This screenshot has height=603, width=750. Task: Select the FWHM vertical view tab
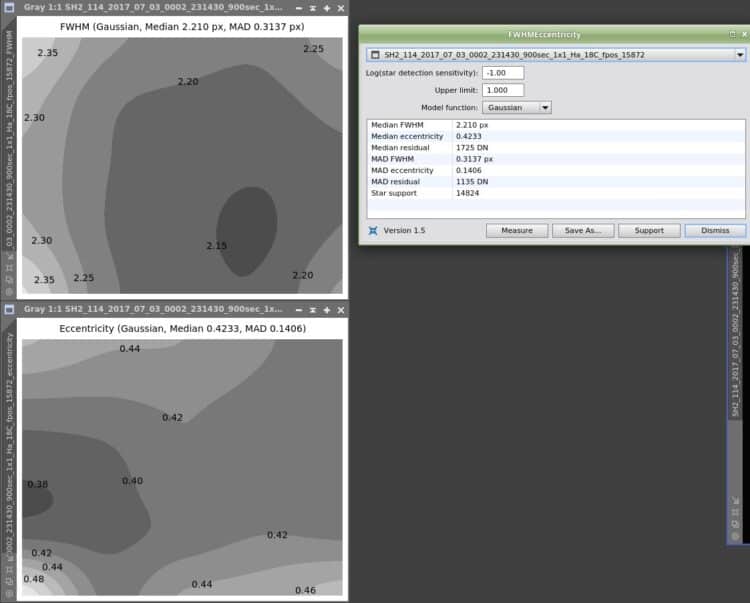tap(9, 140)
